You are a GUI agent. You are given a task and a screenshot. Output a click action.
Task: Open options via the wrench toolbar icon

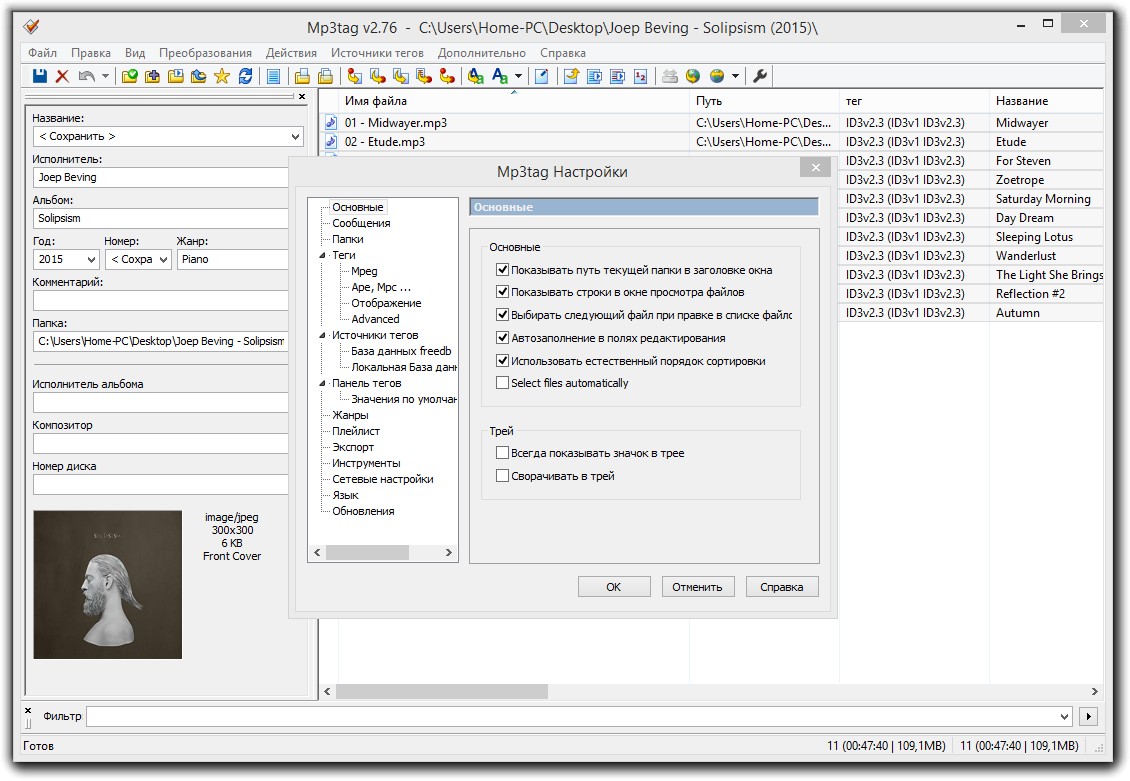click(760, 76)
